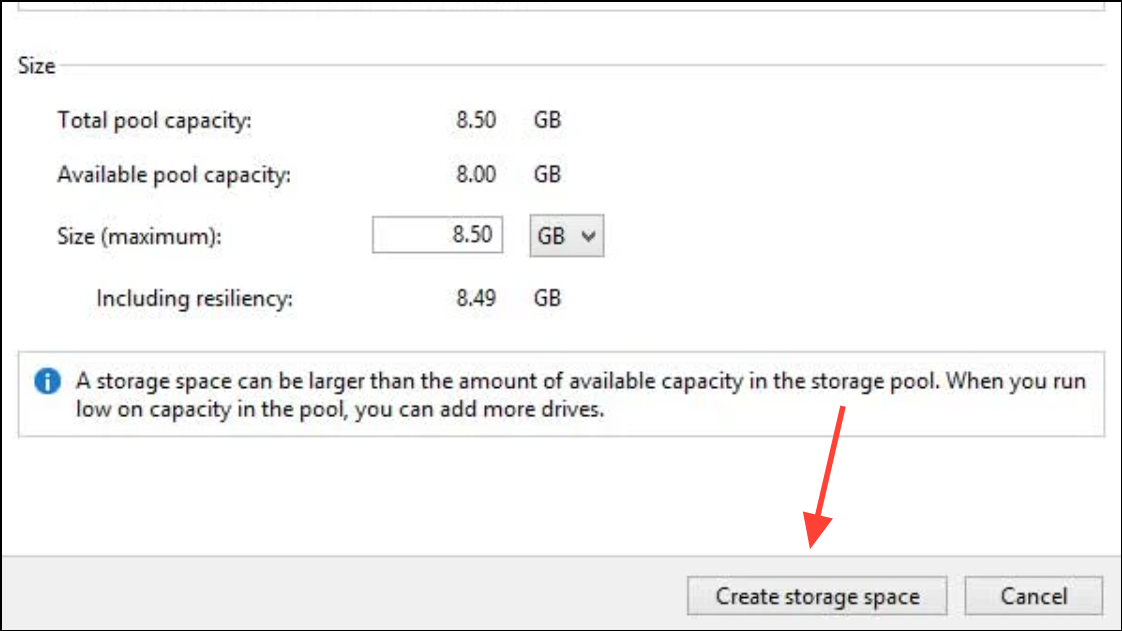
Task: Click the red arrow annotation
Action: click(824, 477)
